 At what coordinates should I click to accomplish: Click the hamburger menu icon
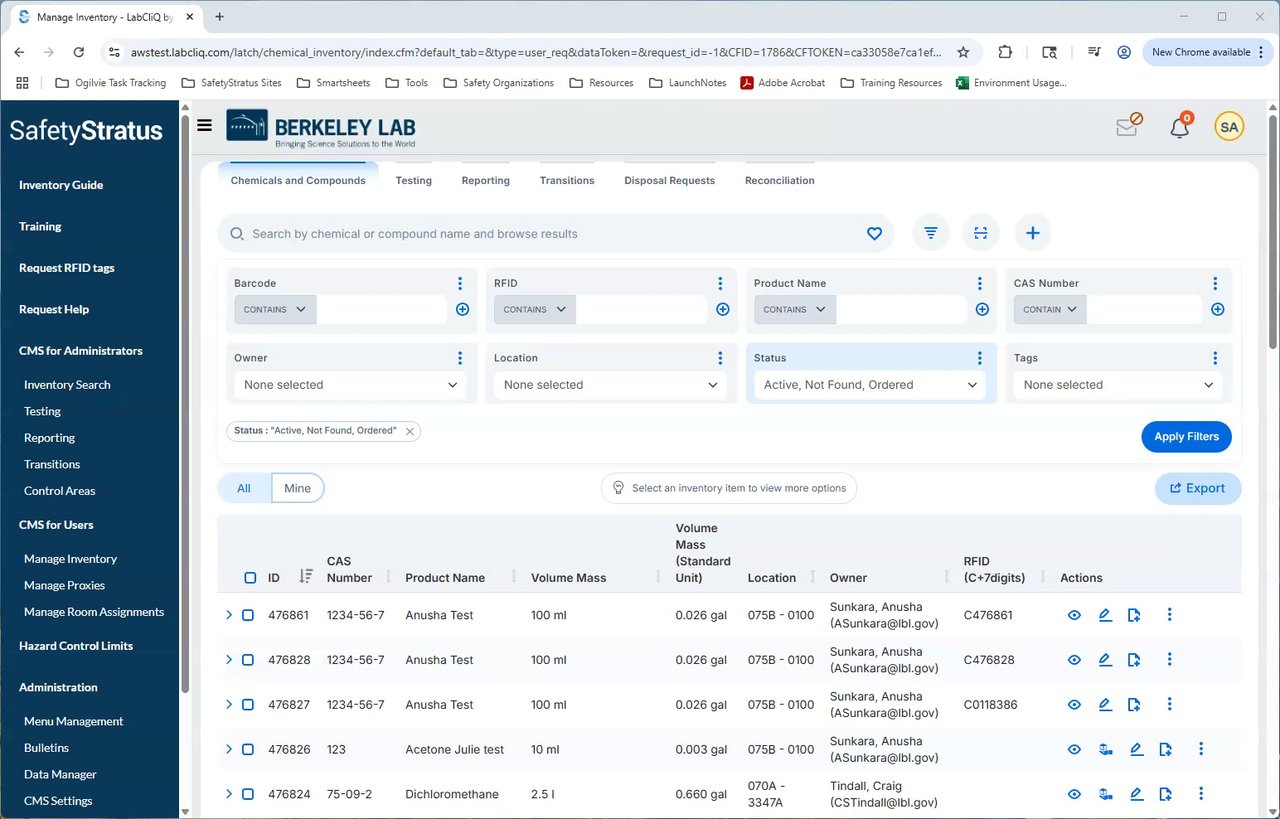pos(204,125)
